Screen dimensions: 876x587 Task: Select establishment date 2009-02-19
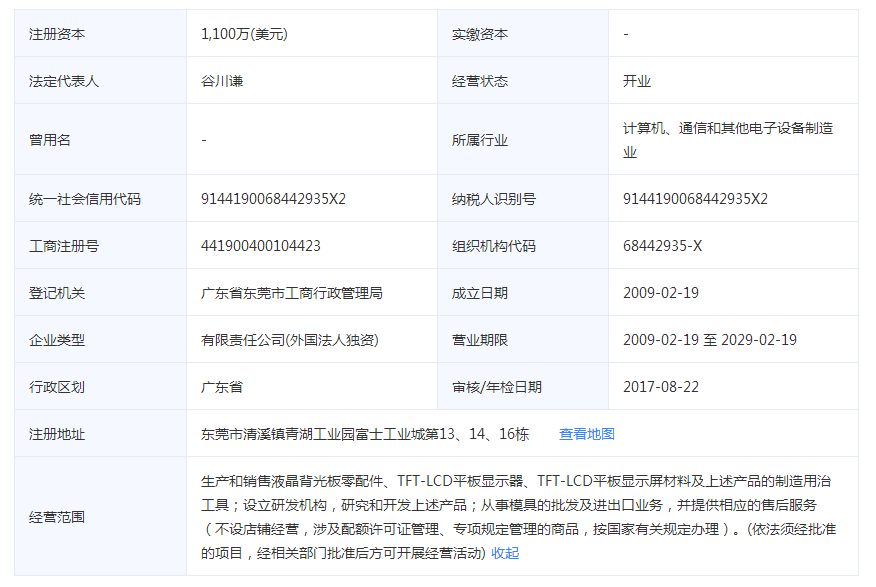(661, 293)
